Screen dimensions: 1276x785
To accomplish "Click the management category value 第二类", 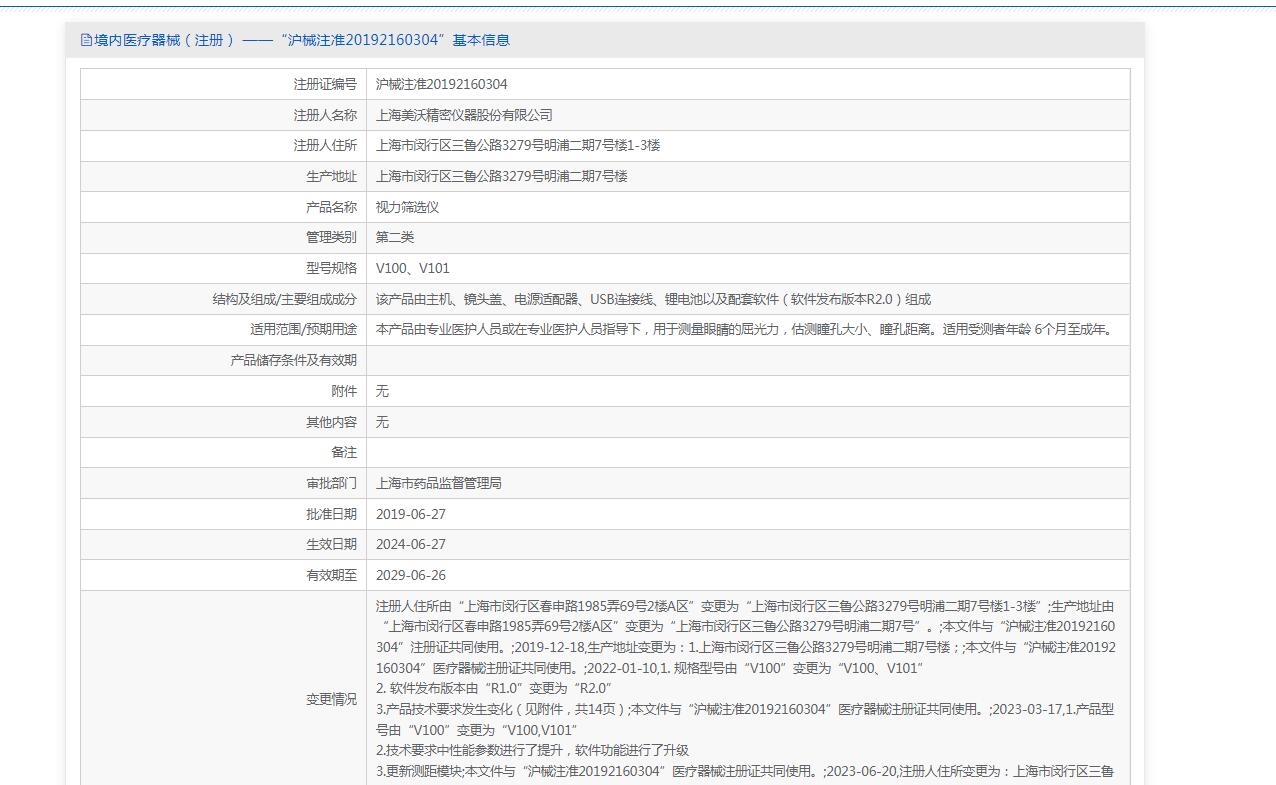I will click(x=395, y=237).
